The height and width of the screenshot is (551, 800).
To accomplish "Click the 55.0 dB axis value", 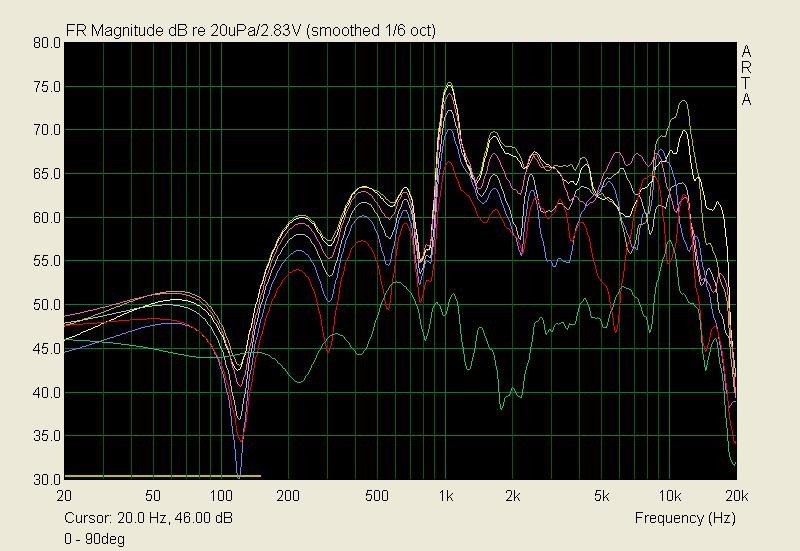I will [x=47, y=261].
